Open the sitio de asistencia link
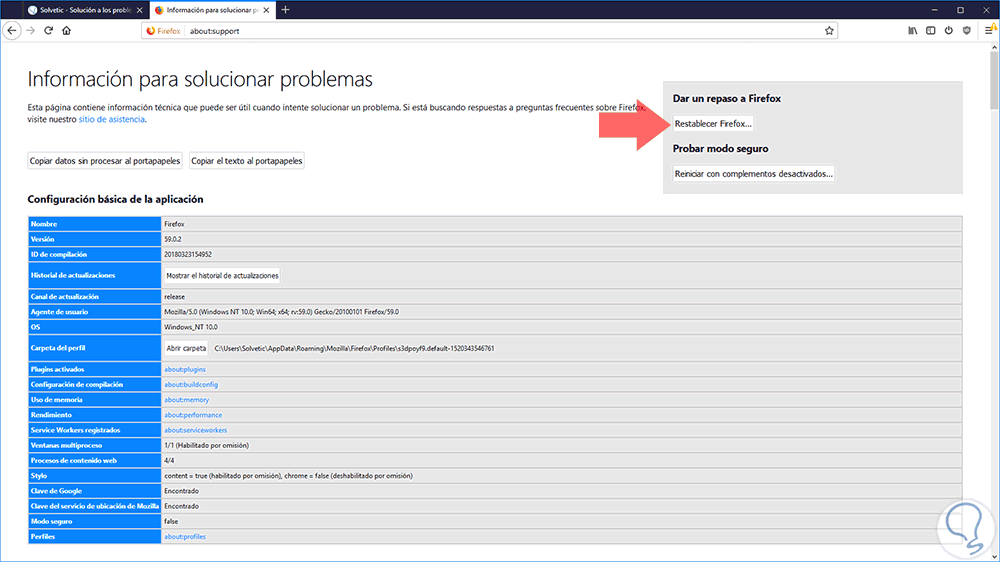This screenshot has width=1000, height=562. [111, 119]
